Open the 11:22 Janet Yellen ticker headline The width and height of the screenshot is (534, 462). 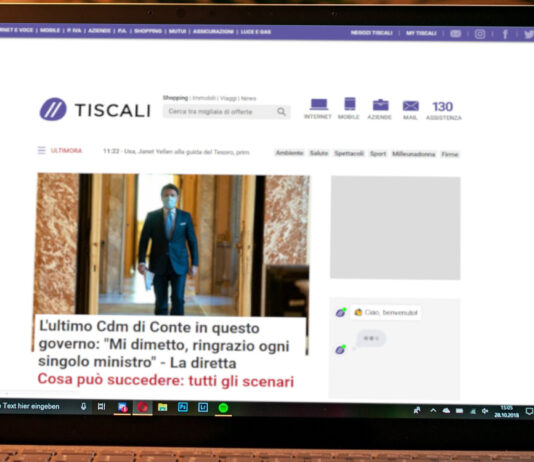176,152
